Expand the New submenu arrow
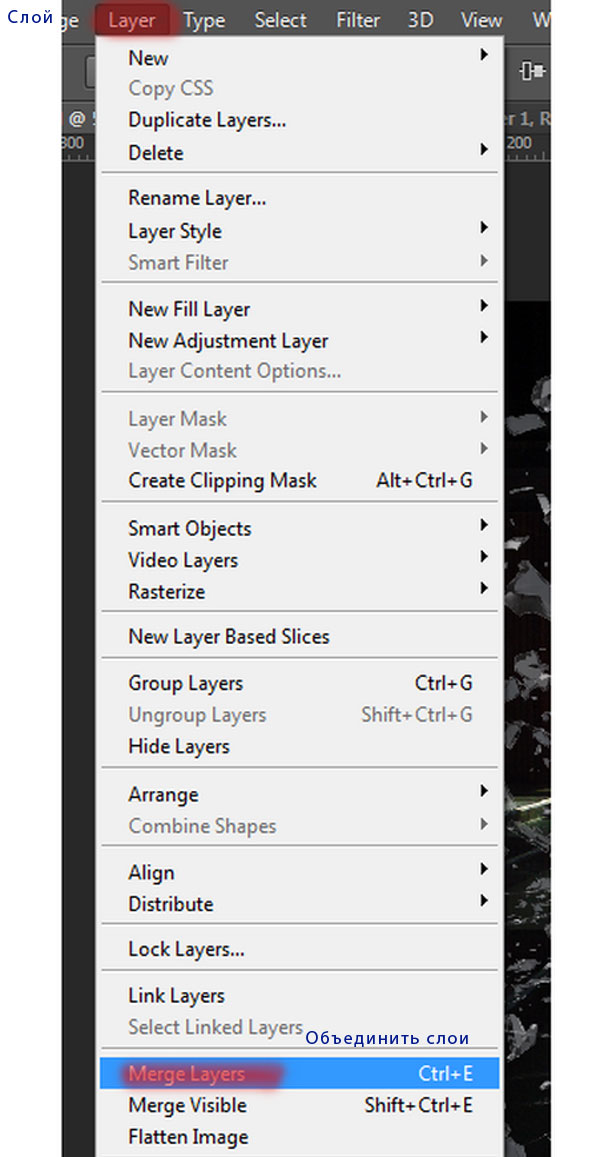 [x=484, y=55]
